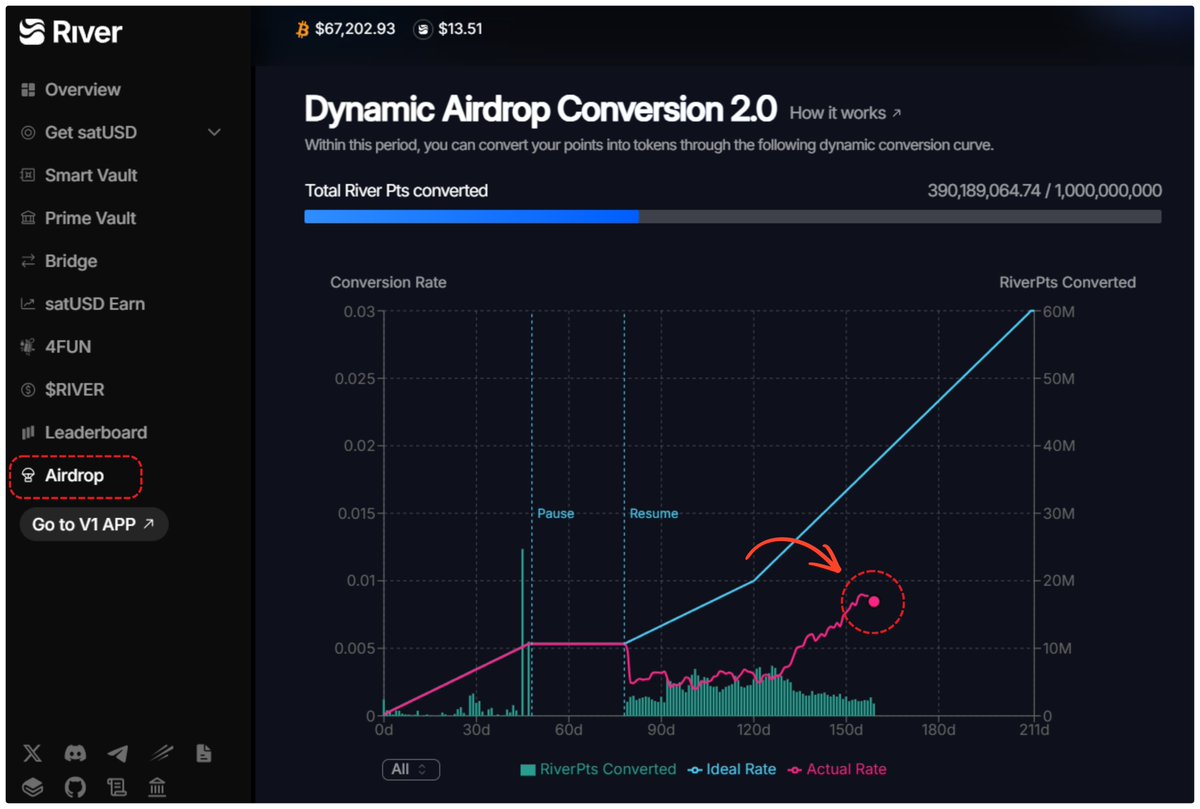Click the Bridge swap-arrows icon
Image resolution: width=1200 pixels, height=809 pixels.
28,261
